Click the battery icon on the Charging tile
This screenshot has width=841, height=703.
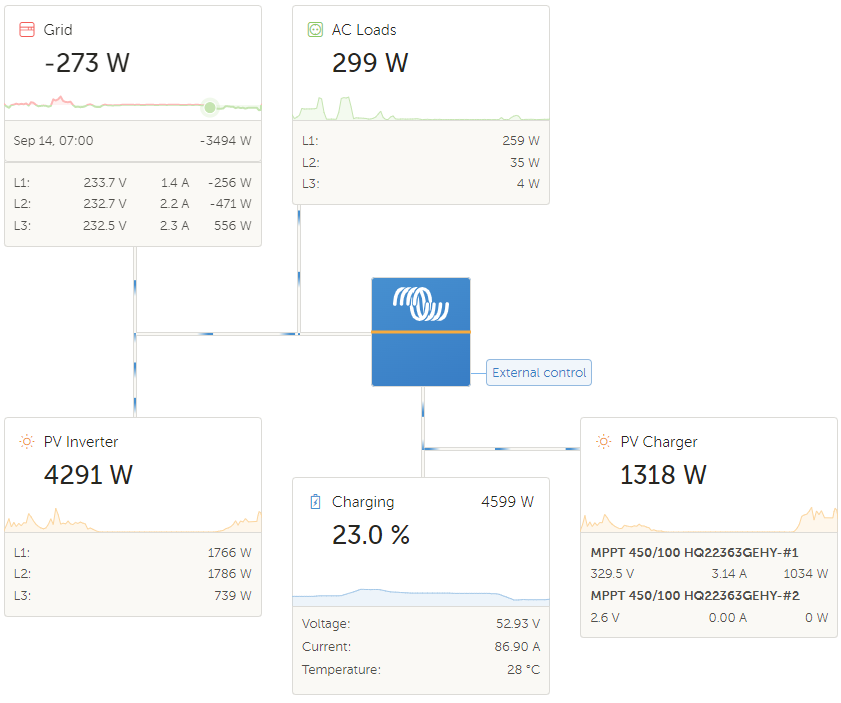pos(313,501)
